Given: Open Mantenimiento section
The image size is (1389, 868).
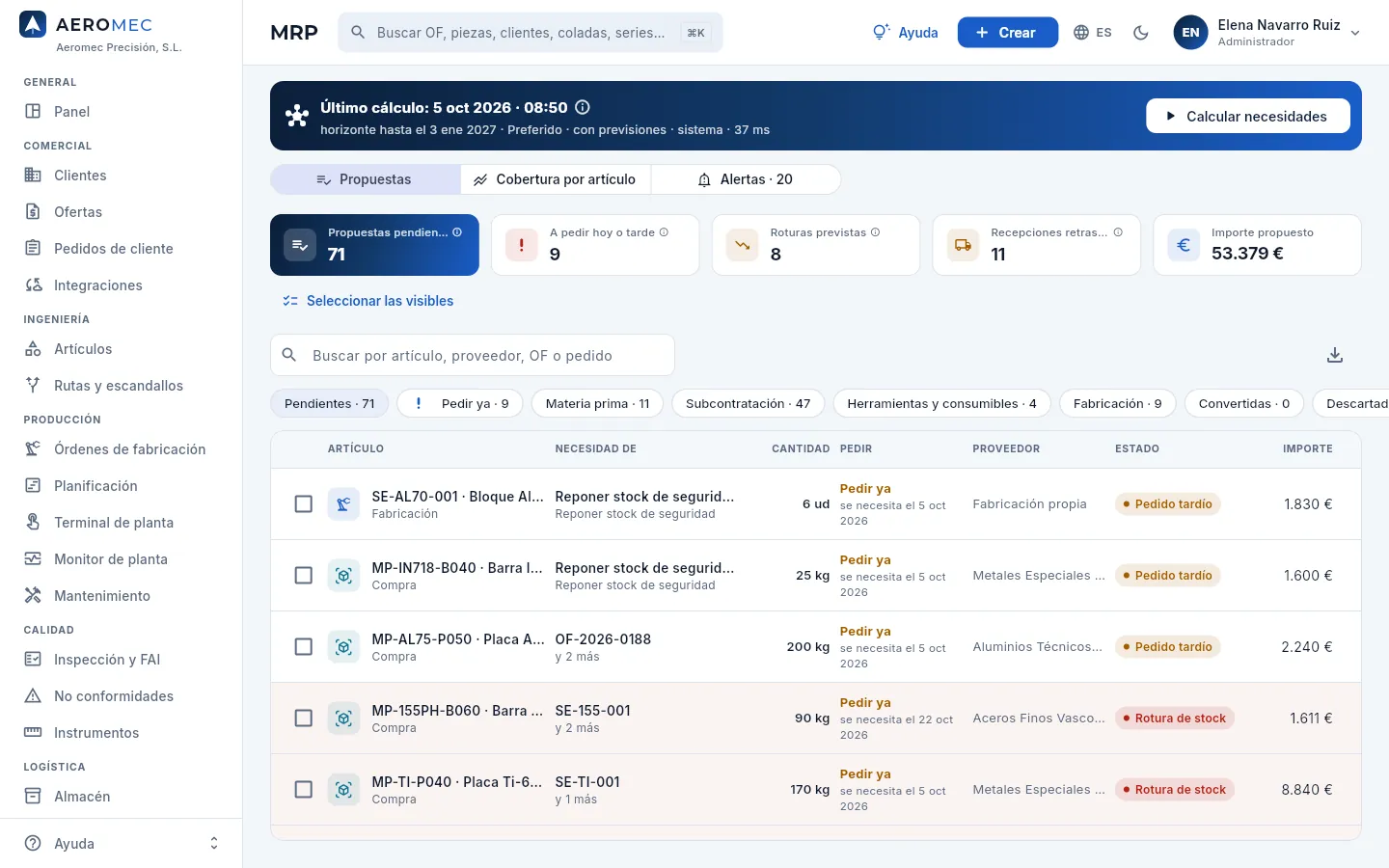Looking at the screenshot, I should coord(121,596).
